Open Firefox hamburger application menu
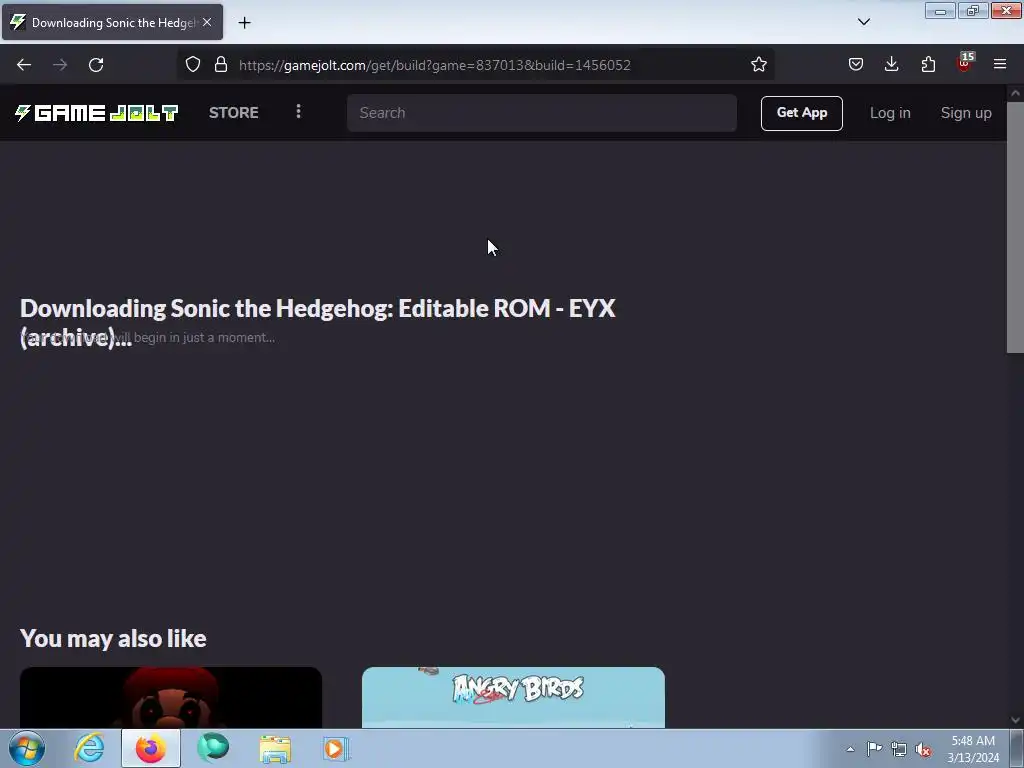Viewport: 1024px width, 768px height. coord(1000,65)
